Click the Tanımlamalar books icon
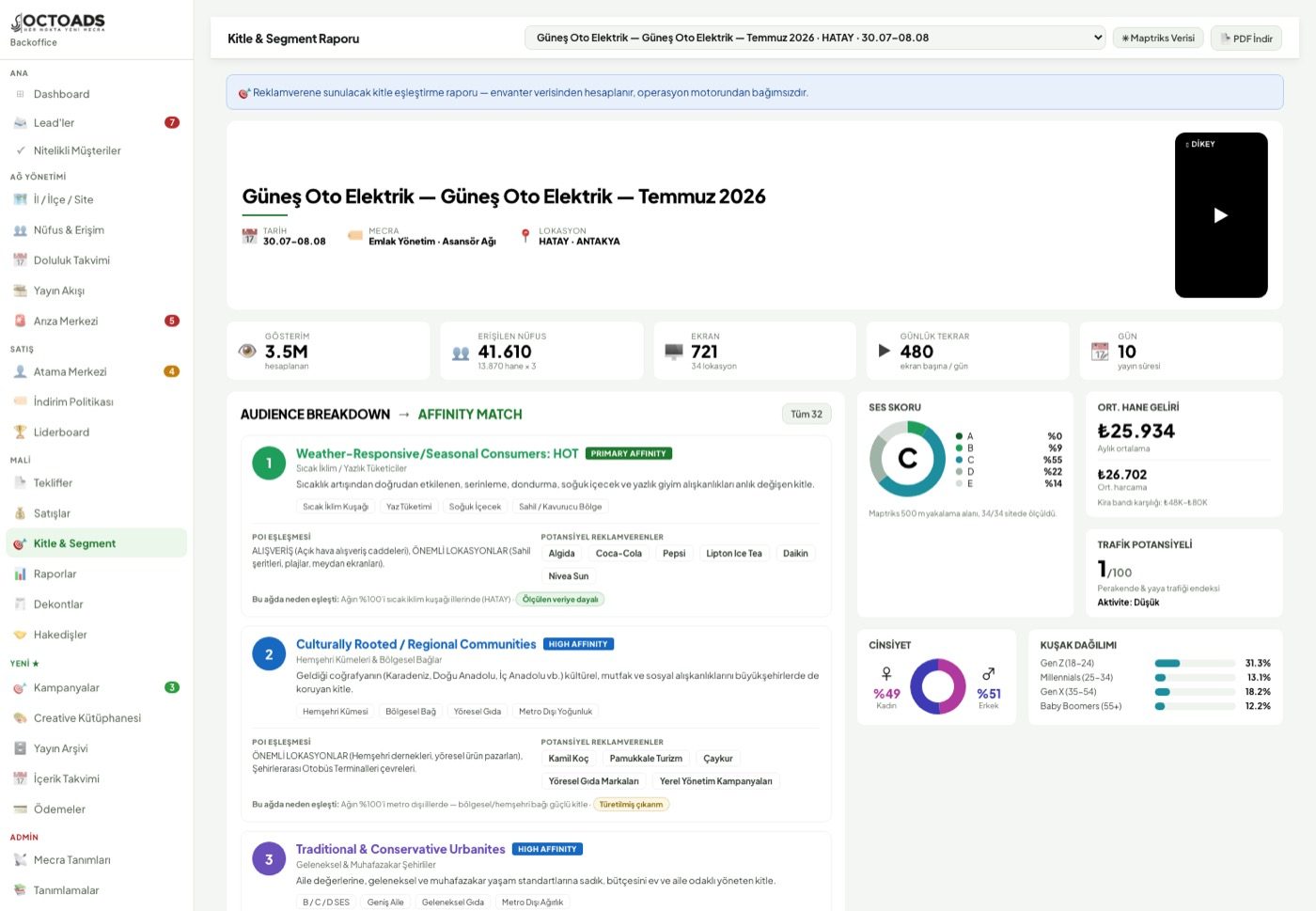 click(20, 890)
